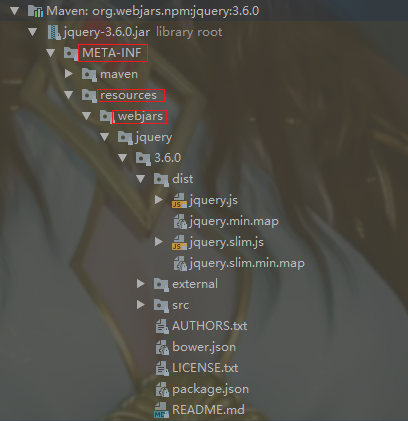Click the jquery-3.6.0.jar archive icon
Screen dimensions: 408x421
[x=54, y=32]
